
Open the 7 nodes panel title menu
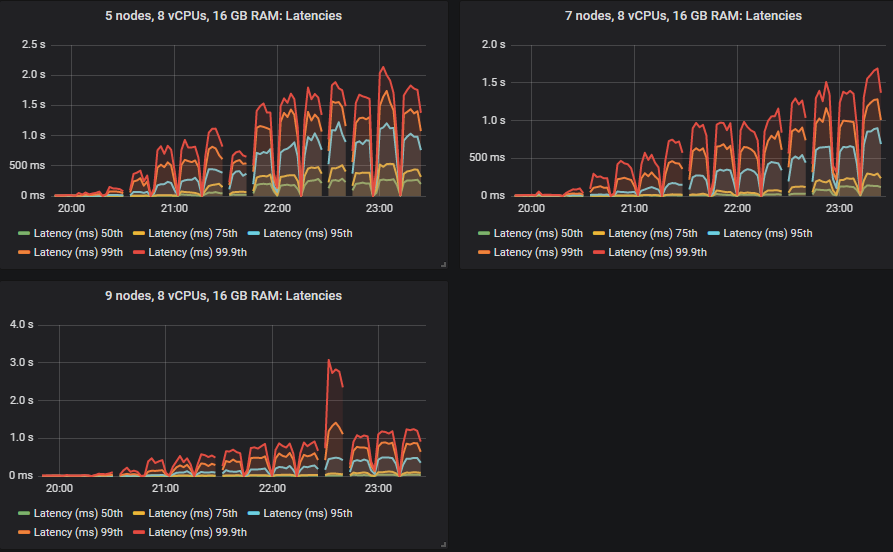677,16
